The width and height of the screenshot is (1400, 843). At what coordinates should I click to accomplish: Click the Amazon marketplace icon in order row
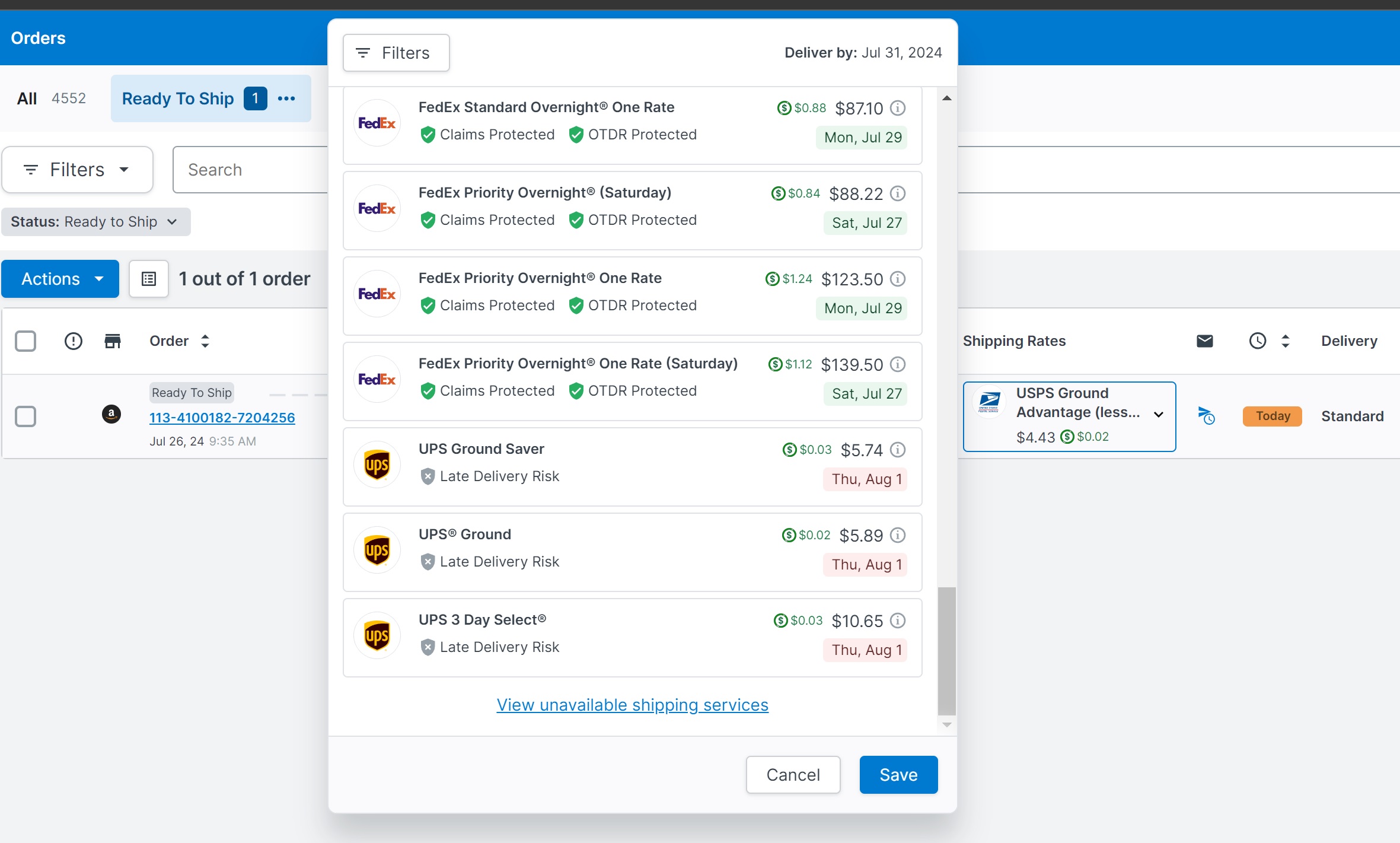pos(111,414)
